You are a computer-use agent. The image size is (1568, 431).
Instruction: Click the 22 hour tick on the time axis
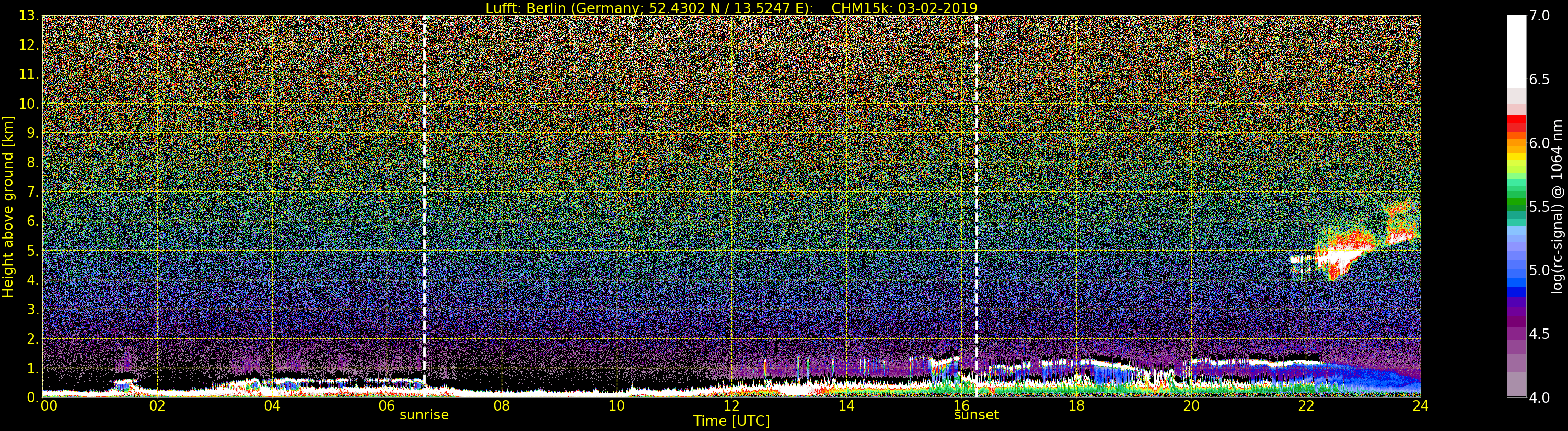[x=1306, y=406]
